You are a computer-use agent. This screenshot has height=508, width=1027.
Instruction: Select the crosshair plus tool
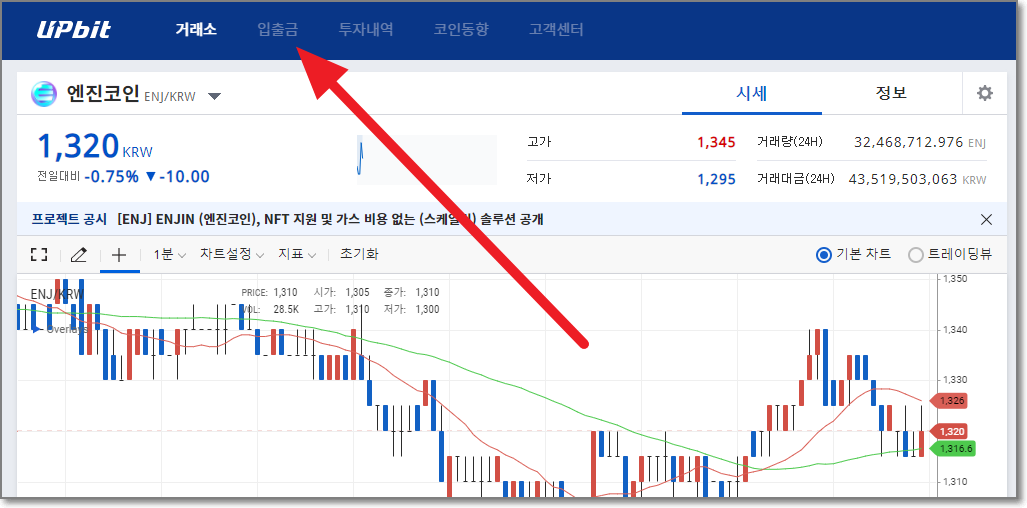click(119, 255)
